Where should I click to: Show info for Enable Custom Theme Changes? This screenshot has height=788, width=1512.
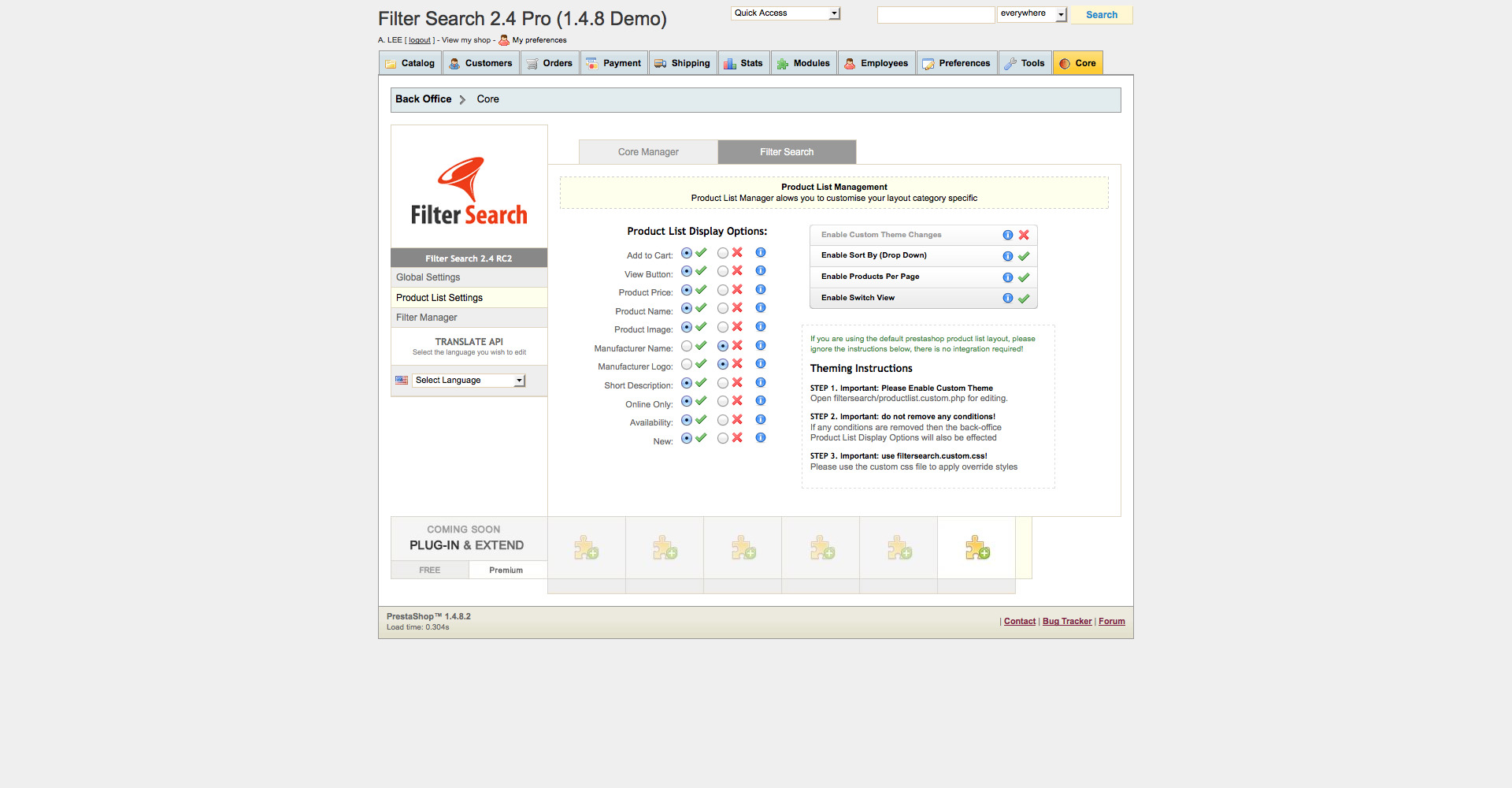(x=1008, y=235)
